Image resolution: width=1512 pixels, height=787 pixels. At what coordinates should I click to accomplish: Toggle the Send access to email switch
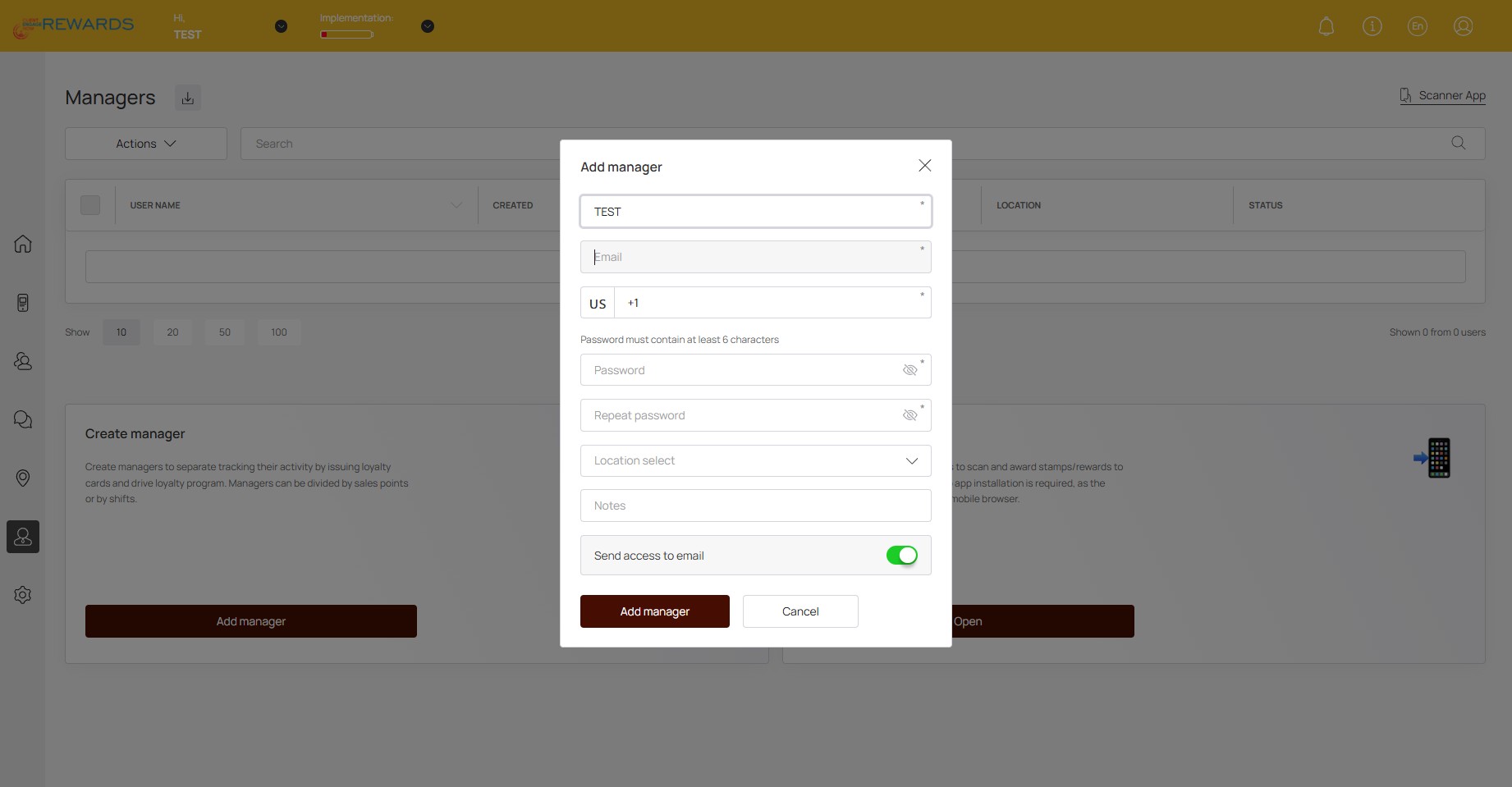901,556
